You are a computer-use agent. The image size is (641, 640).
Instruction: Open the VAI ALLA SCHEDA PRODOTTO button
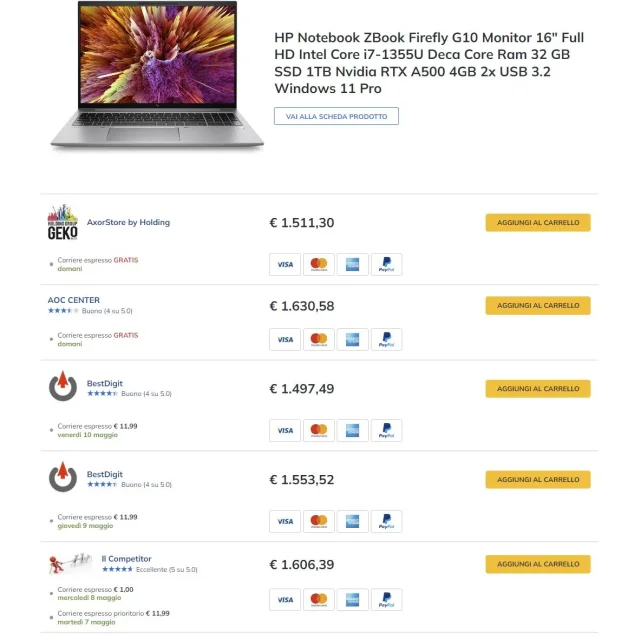tap(336, 116)
